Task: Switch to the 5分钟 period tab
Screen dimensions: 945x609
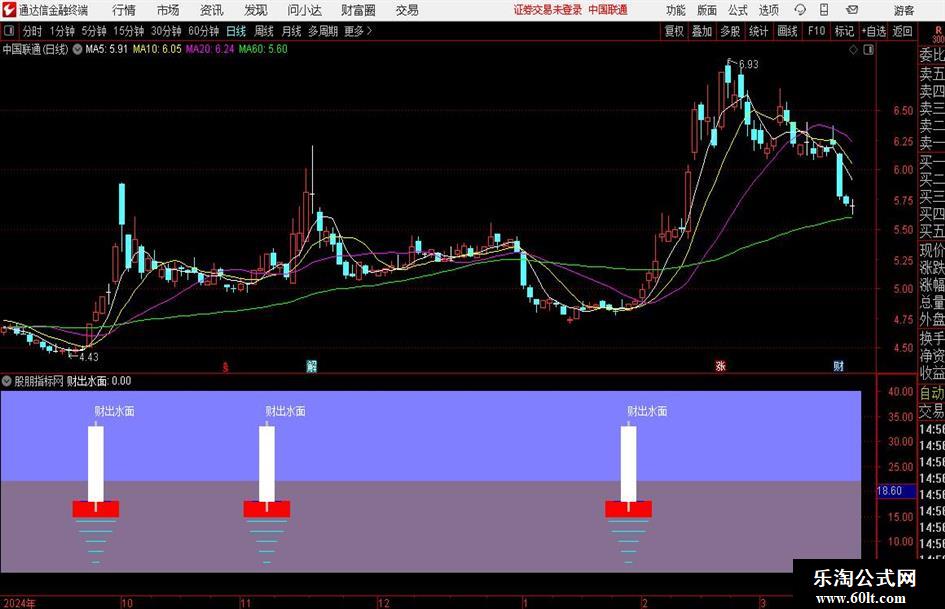Action: pyautogui.click(x=94, y=31)
